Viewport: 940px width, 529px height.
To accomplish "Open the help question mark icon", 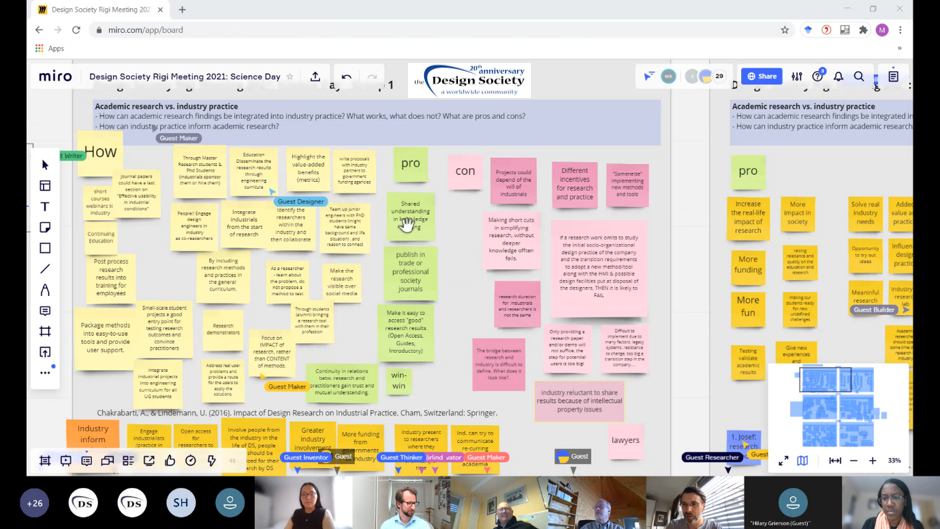I will tap(817, 77).
